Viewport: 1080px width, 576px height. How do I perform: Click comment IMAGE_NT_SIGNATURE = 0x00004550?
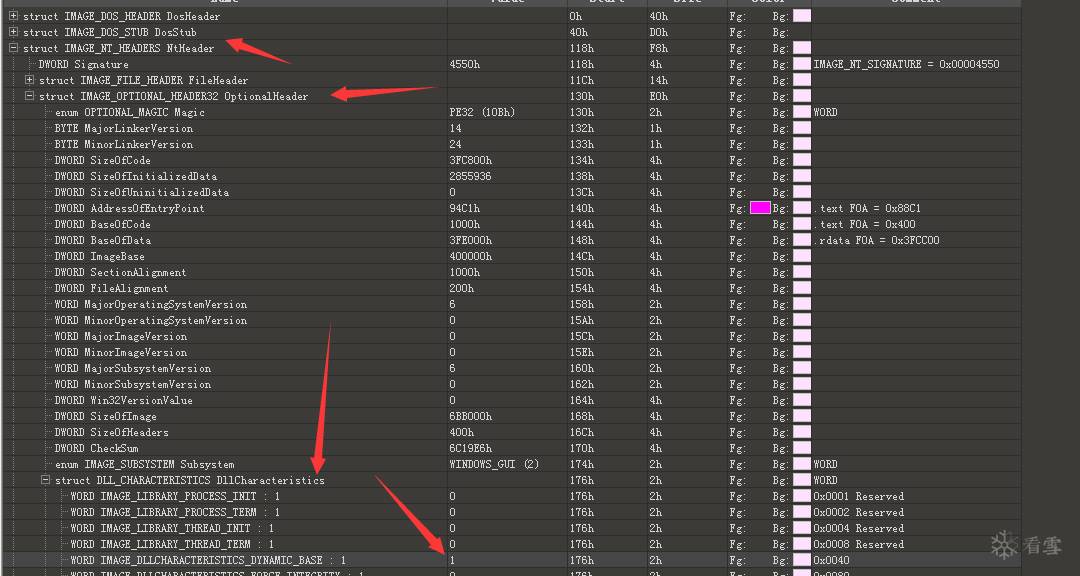coord(906,64)
